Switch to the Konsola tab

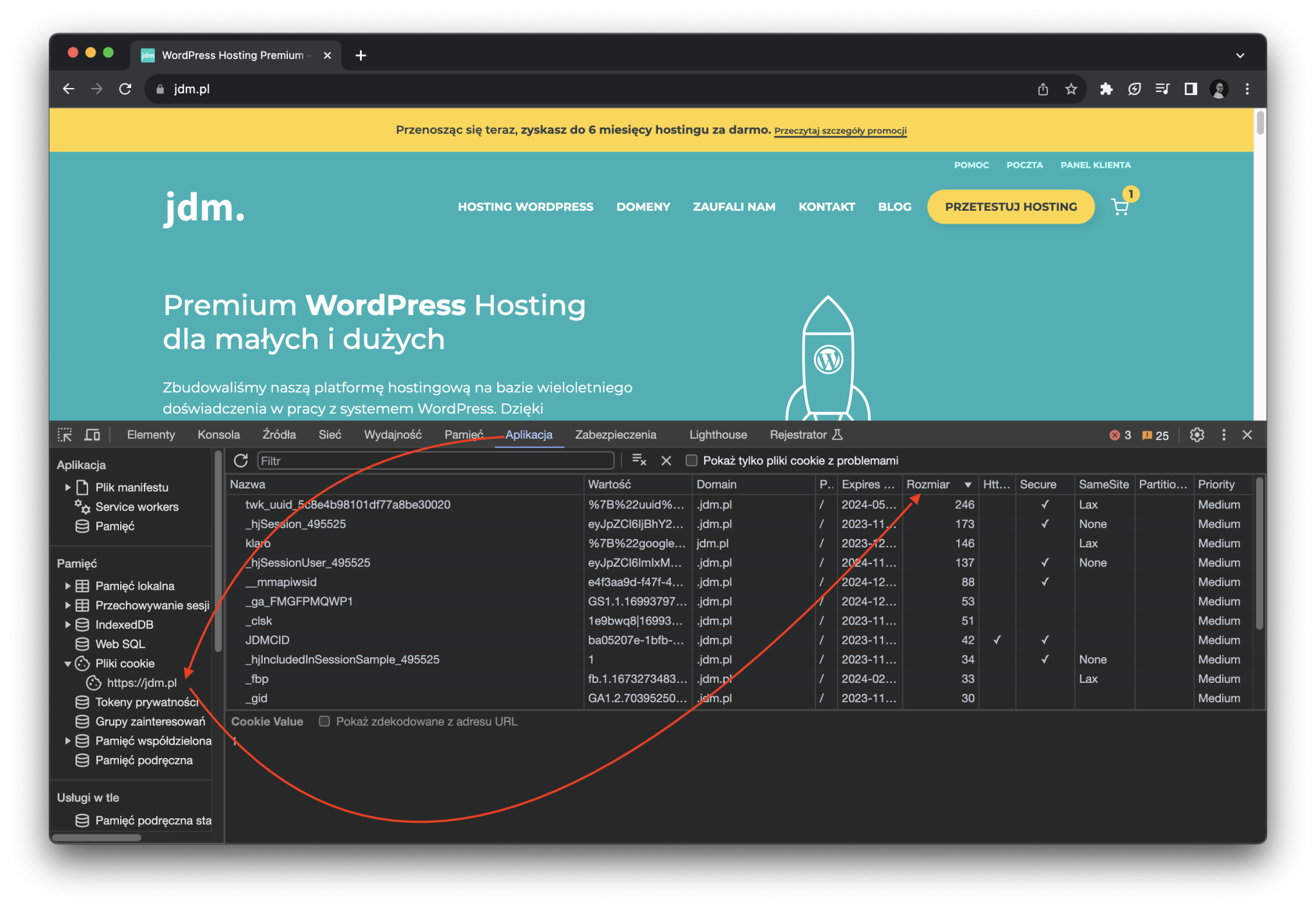[218, 435]
